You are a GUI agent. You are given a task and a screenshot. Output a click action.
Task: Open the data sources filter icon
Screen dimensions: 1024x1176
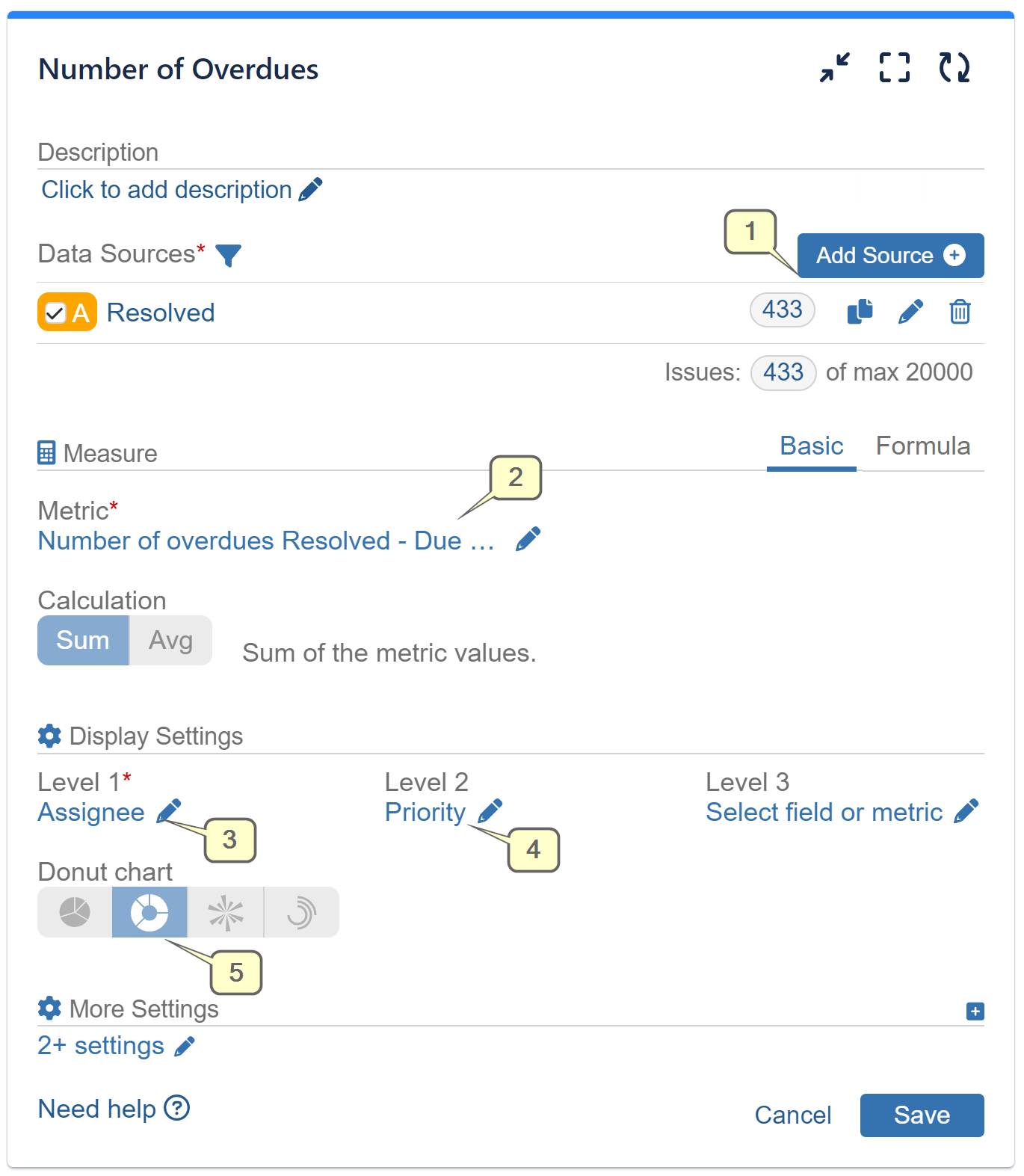coord(228,255)
